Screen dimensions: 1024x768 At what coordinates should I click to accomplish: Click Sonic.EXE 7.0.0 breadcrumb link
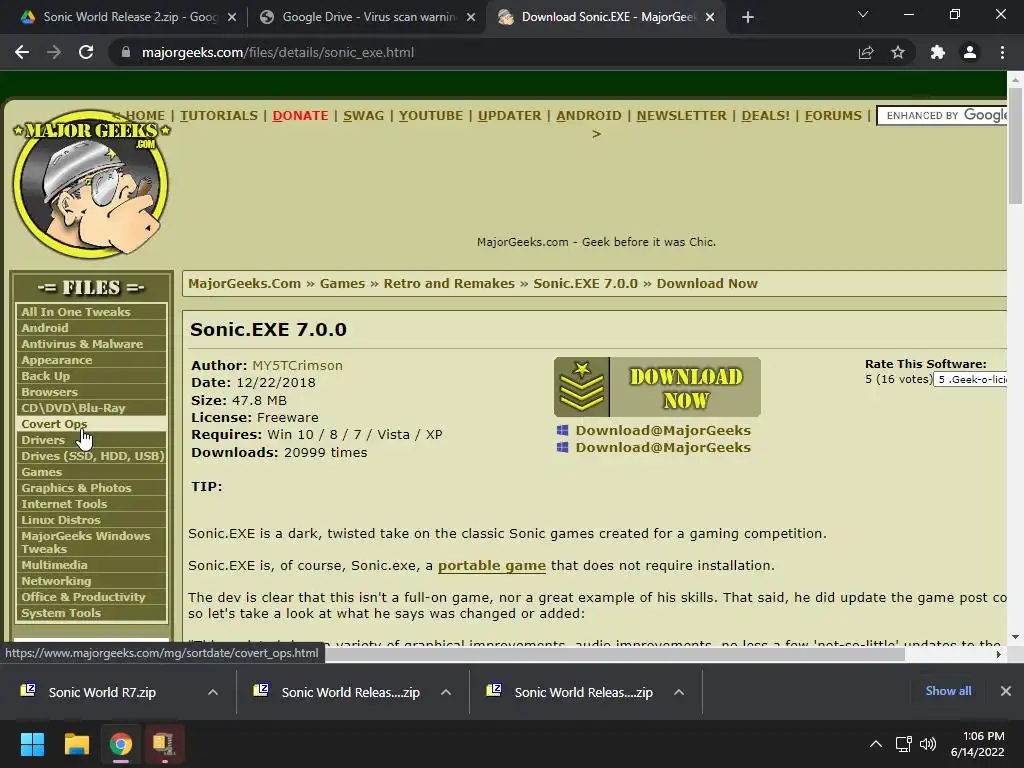[585, 283]
